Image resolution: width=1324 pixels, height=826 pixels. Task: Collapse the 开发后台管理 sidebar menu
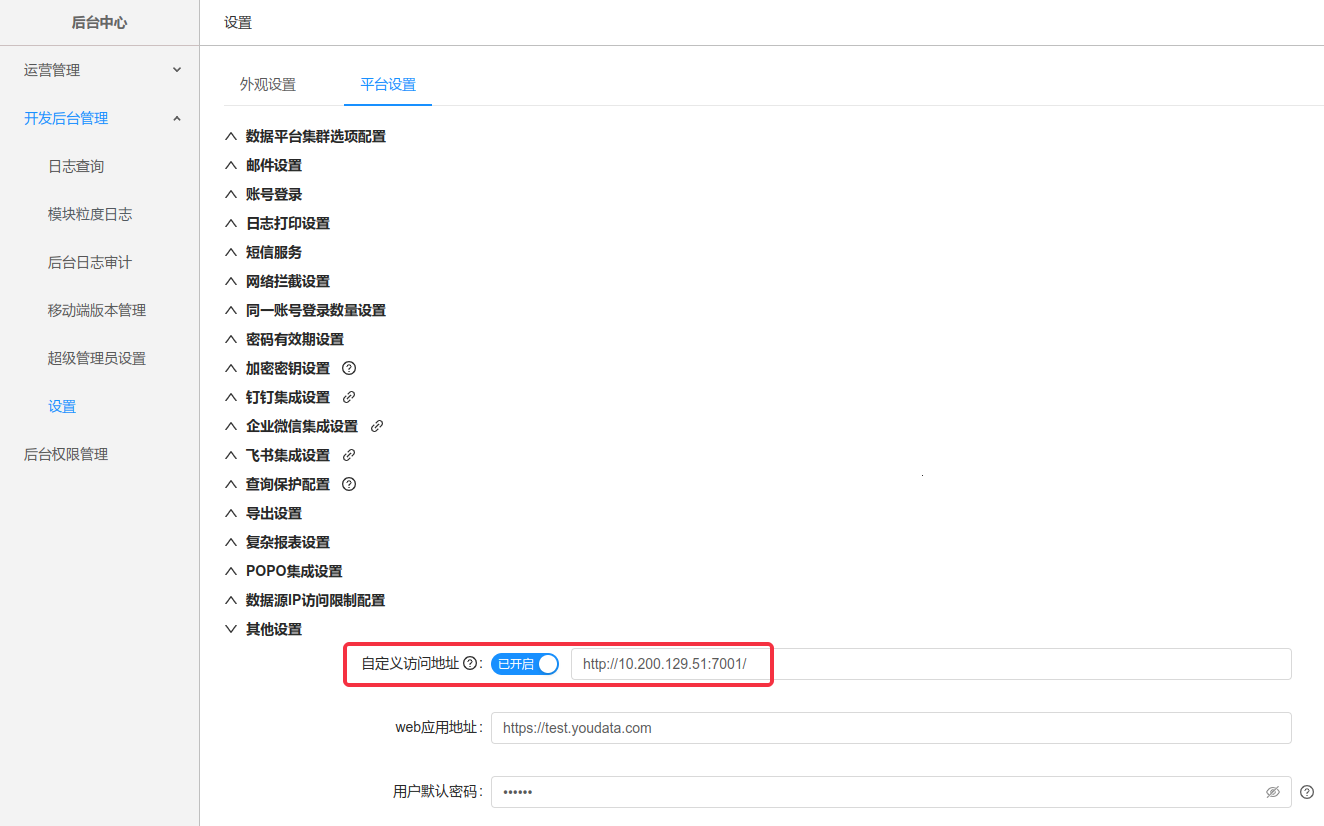[x=100, y=118]
